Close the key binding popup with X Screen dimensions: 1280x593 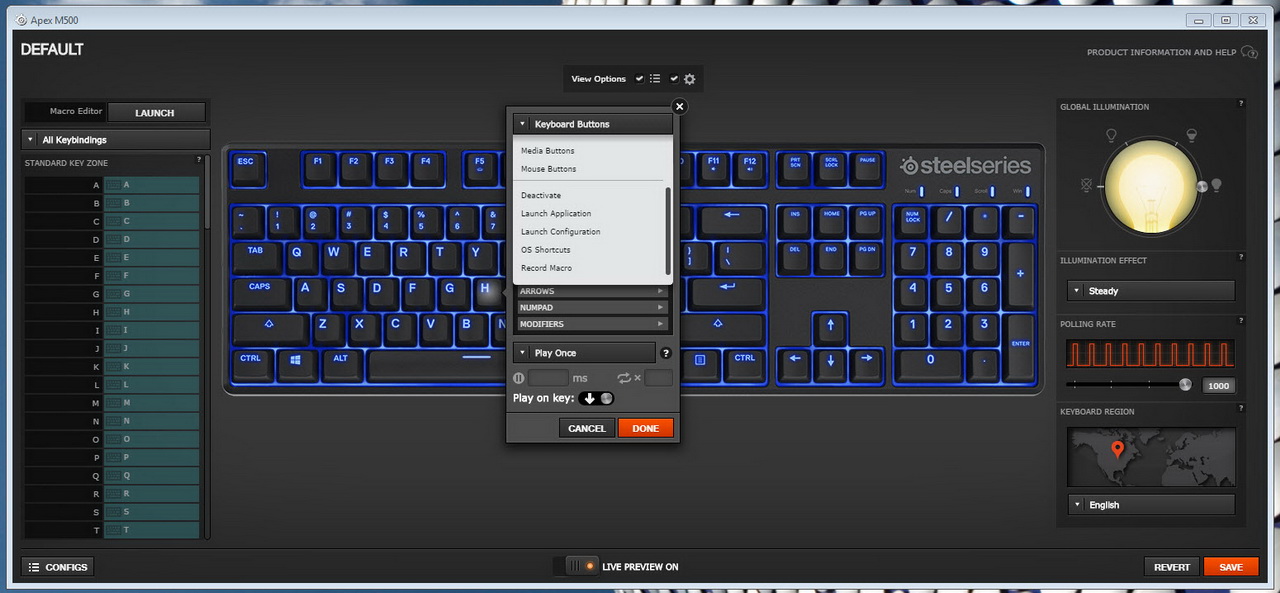click(x=680, y=106)
